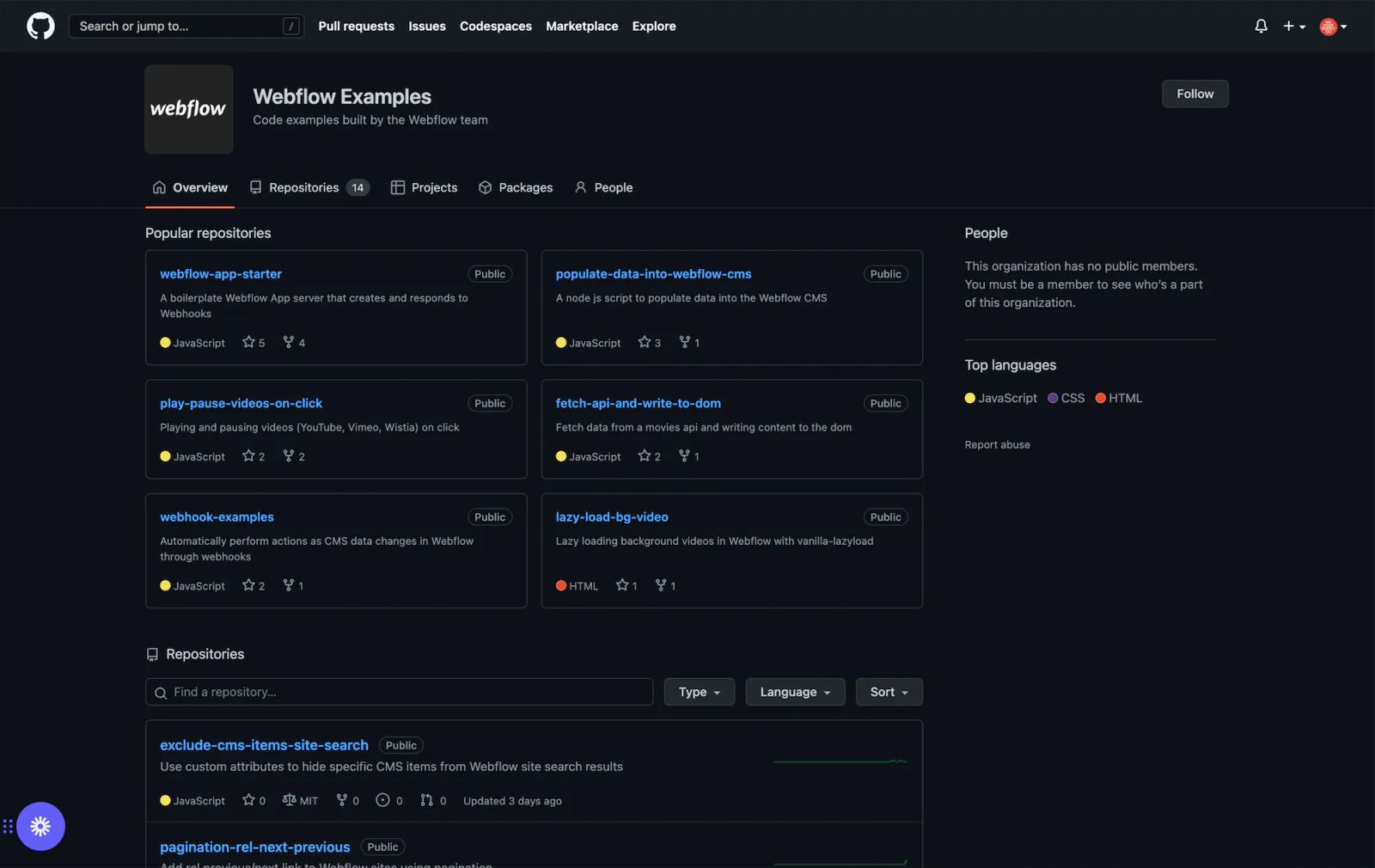Click the Report abuse link
Viewport: 1375px width, 868px height.
point(997,444)
